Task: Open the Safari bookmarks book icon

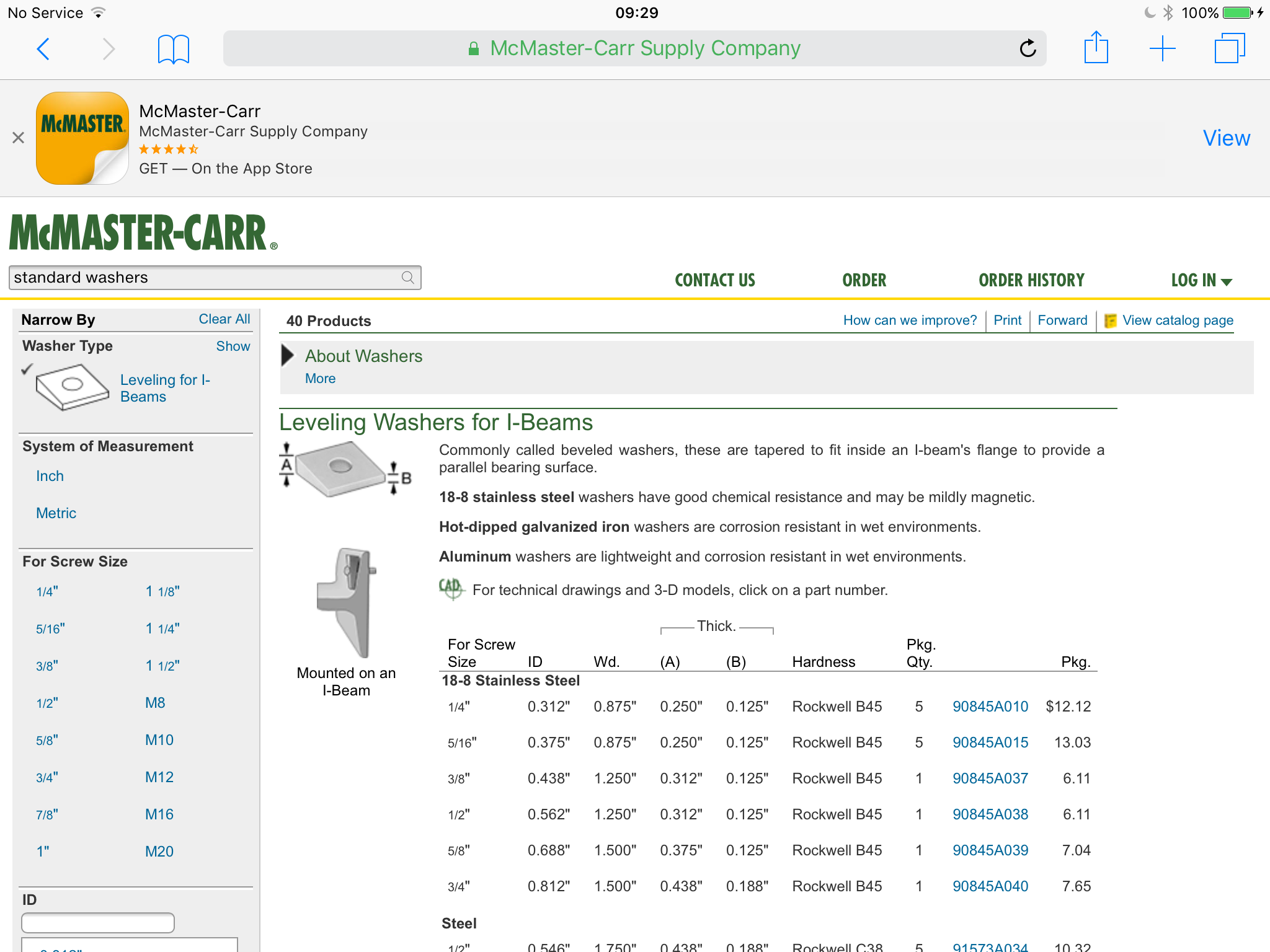Action: 173,49
